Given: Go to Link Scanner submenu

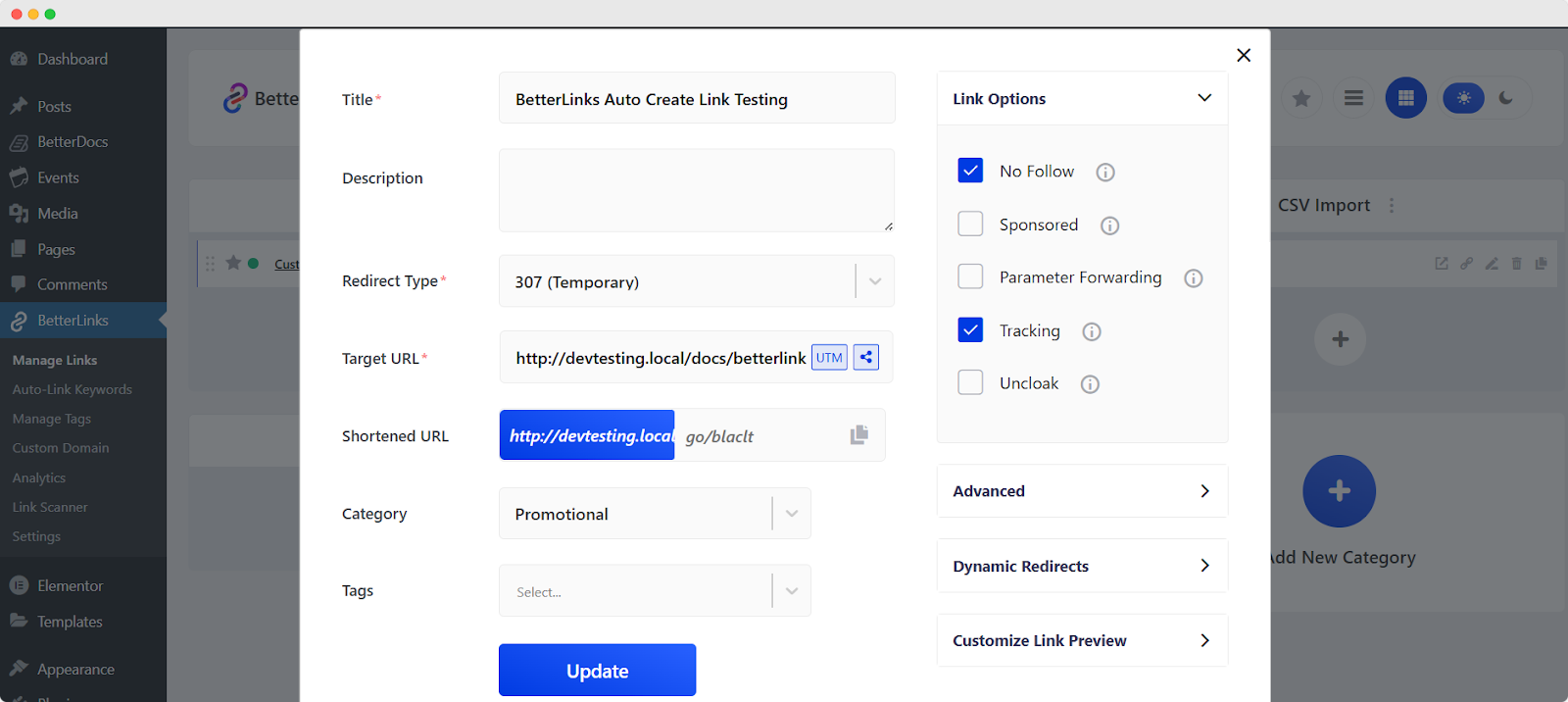Looking at the screenshot, I should point(50,507).
